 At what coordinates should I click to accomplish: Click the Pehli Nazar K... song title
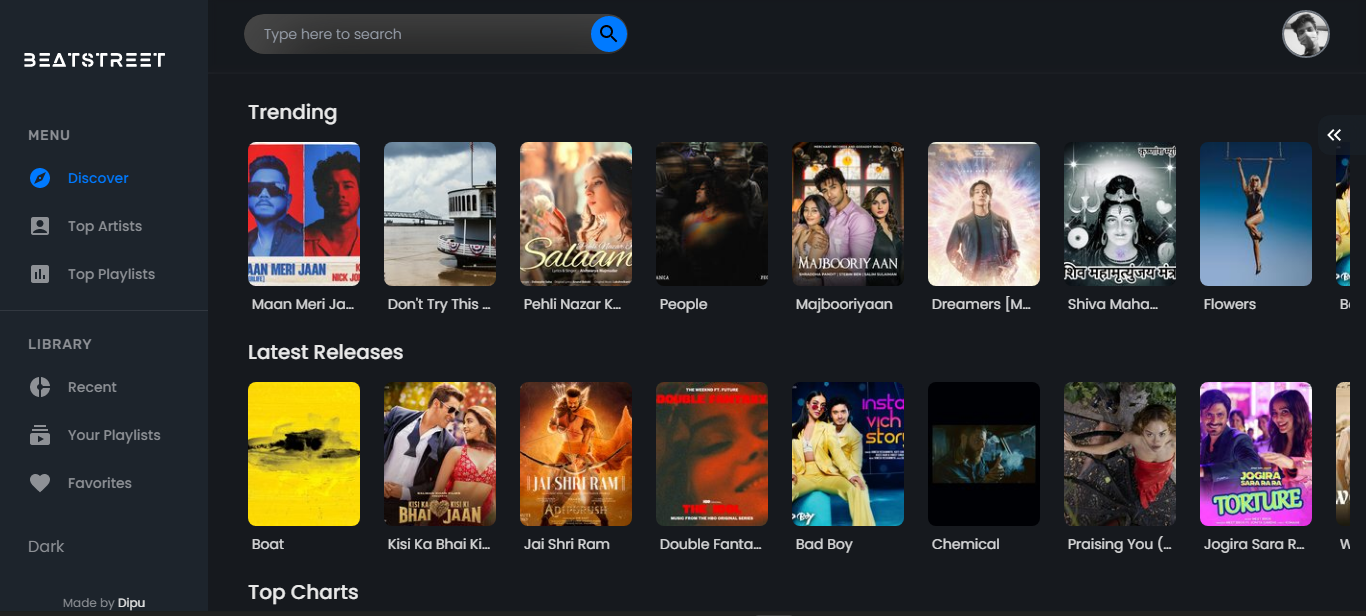point(573,304)
